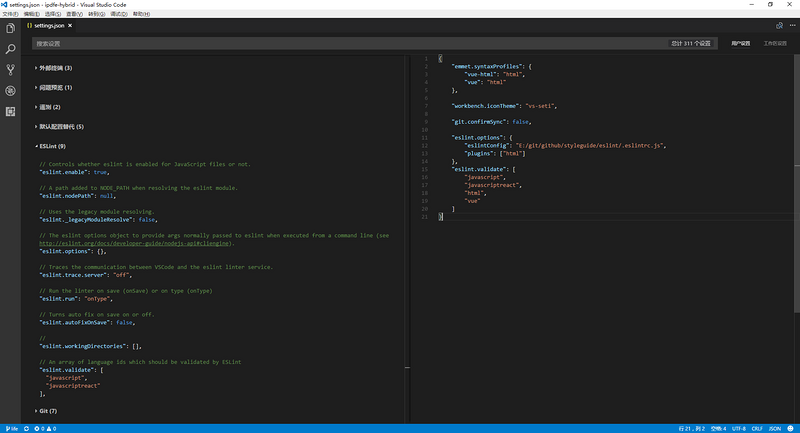This screenshot has height=433, width=800.
Task: Expand the 外部终端 (3) settings group
Action: coord(53,68)
